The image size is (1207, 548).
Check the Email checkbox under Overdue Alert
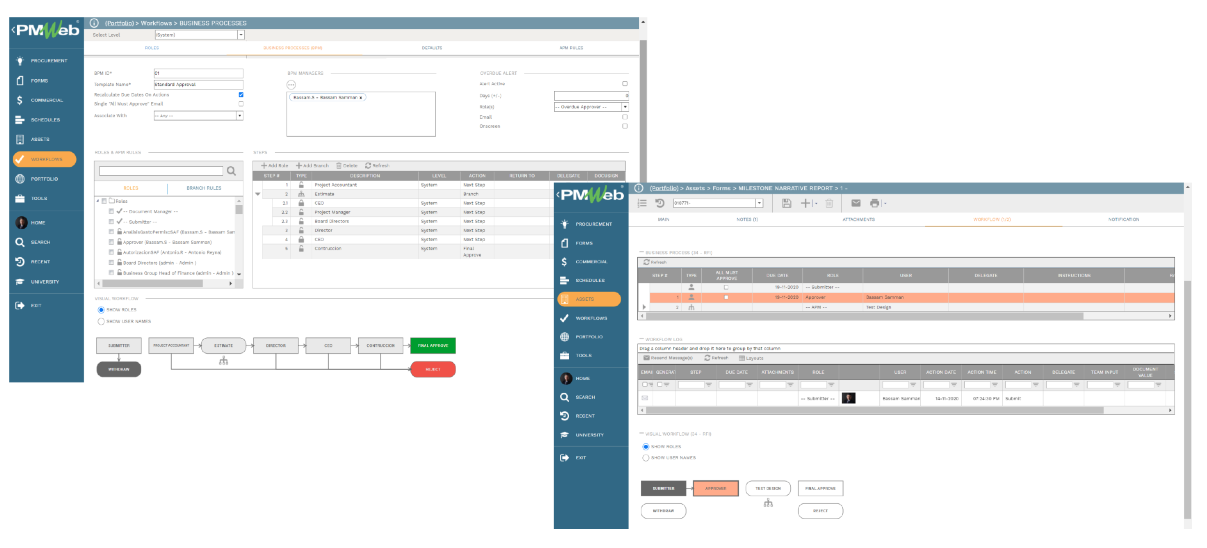tap(625, 116)
